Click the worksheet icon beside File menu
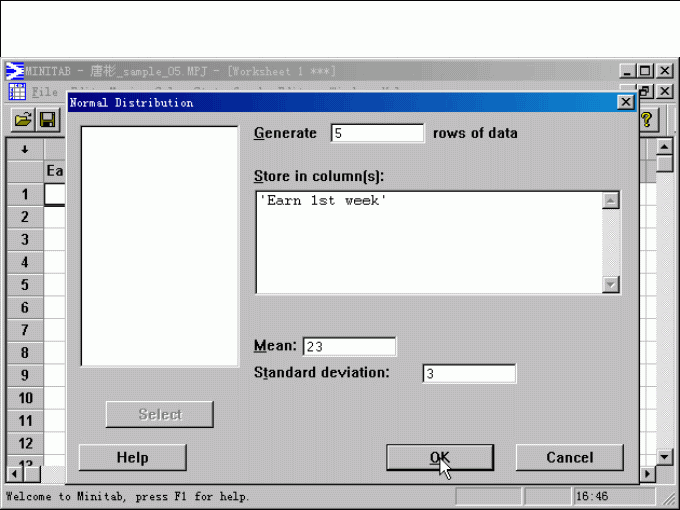This screenshot has width=680, height=510. pos(17,92)
